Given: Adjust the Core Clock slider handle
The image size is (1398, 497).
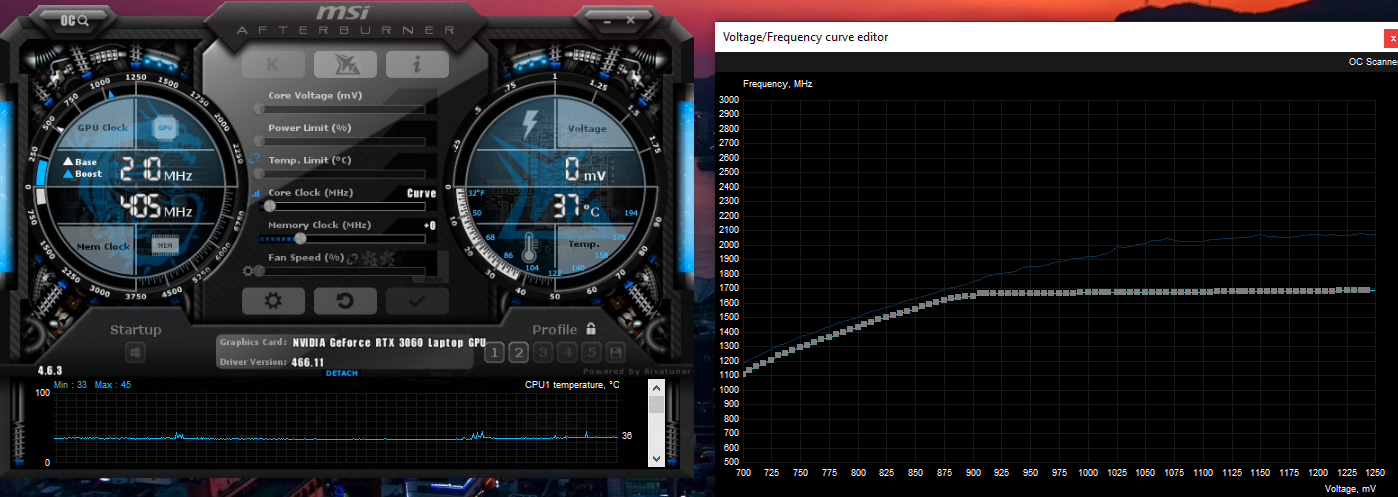Looking at the screenshot, I should [269, 206].
